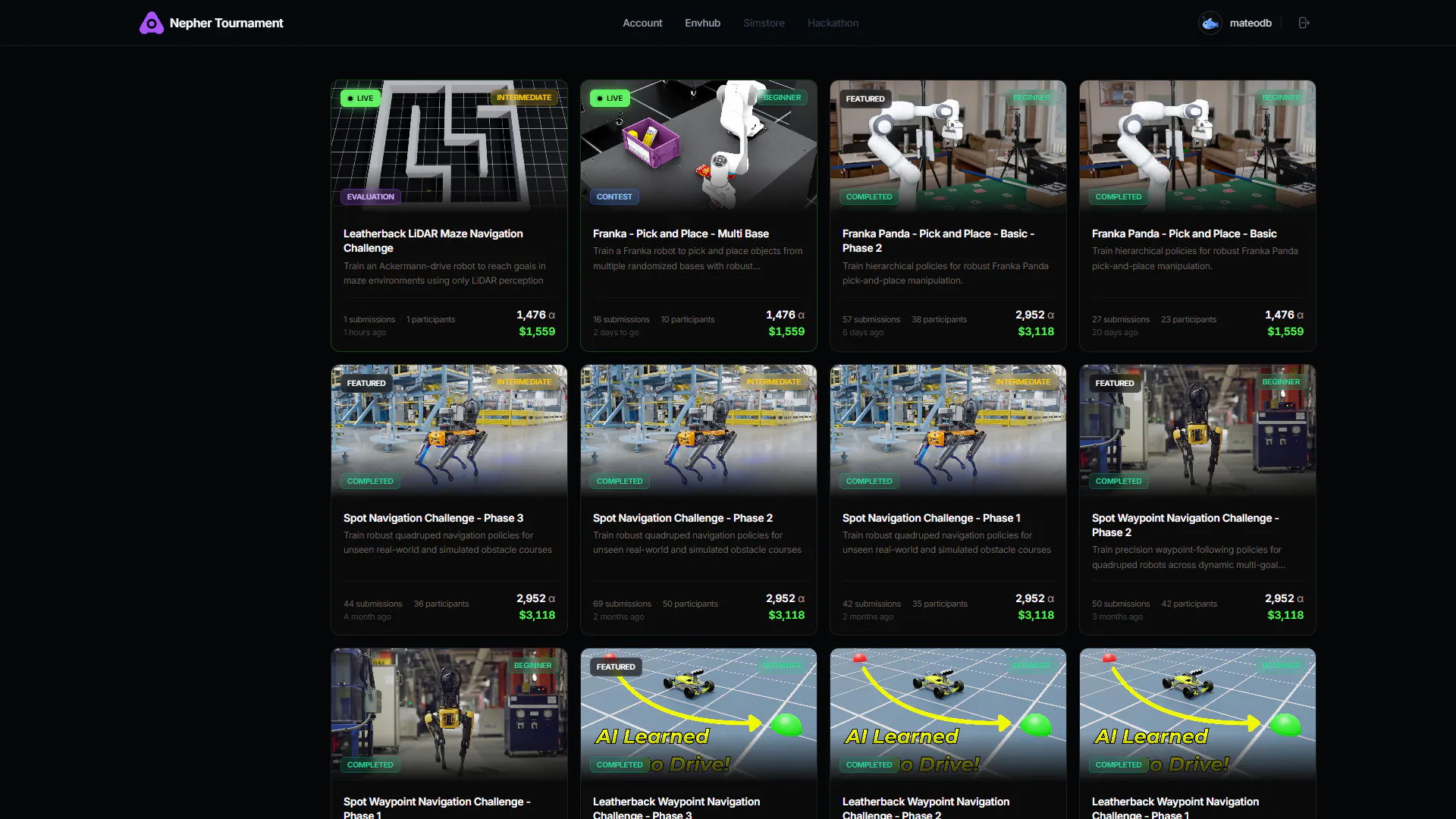Open Leatherback LiDAR Maze Navigation Challenge title
The image size is (1456, 819).
pos(433,240)
